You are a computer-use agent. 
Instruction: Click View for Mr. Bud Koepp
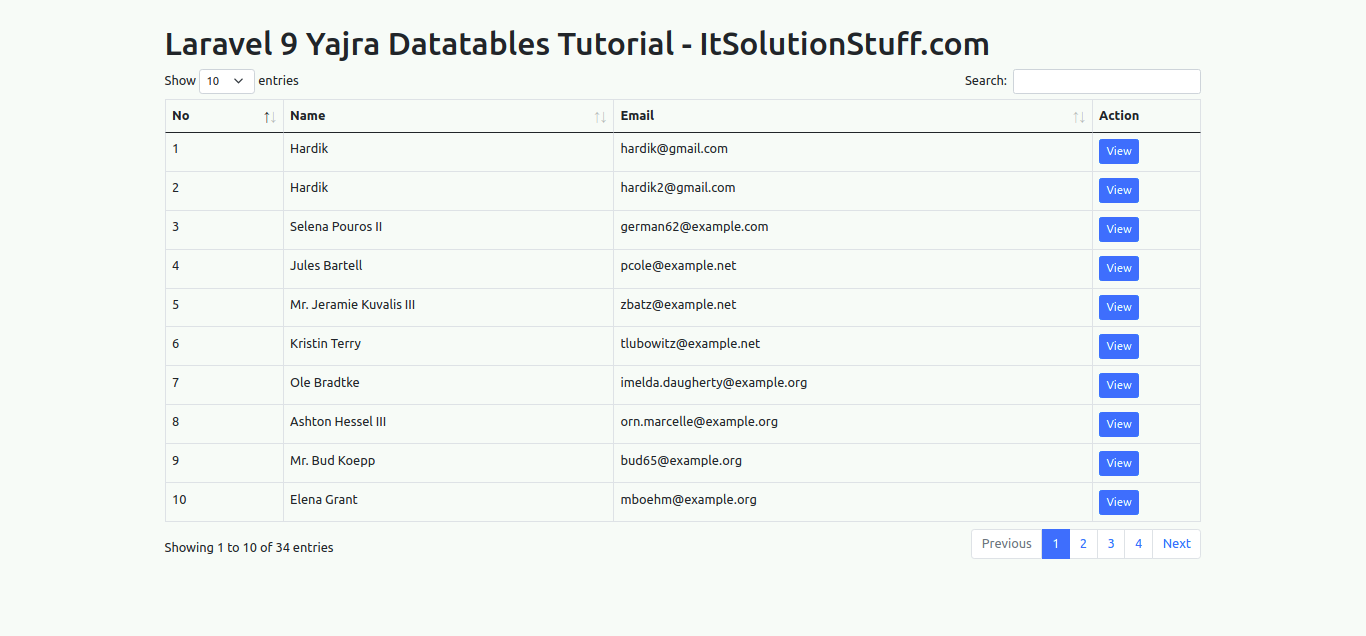pyautogui.click(x=1118, y=464)
